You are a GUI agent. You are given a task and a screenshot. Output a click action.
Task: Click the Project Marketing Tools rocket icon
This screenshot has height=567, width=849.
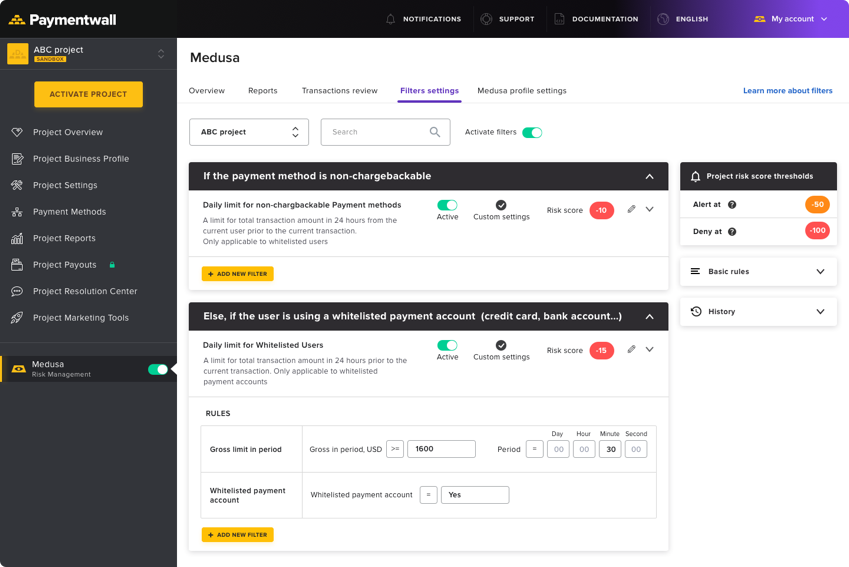click(17, 318)
